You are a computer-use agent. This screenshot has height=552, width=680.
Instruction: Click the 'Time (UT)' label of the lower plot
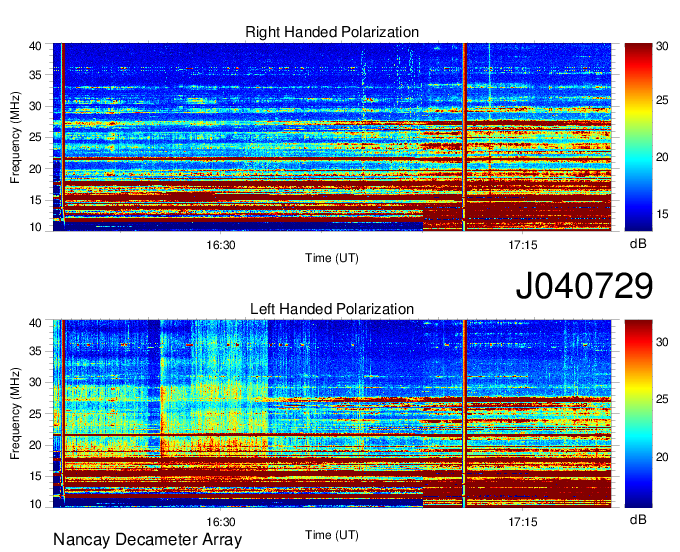[332, 535]
